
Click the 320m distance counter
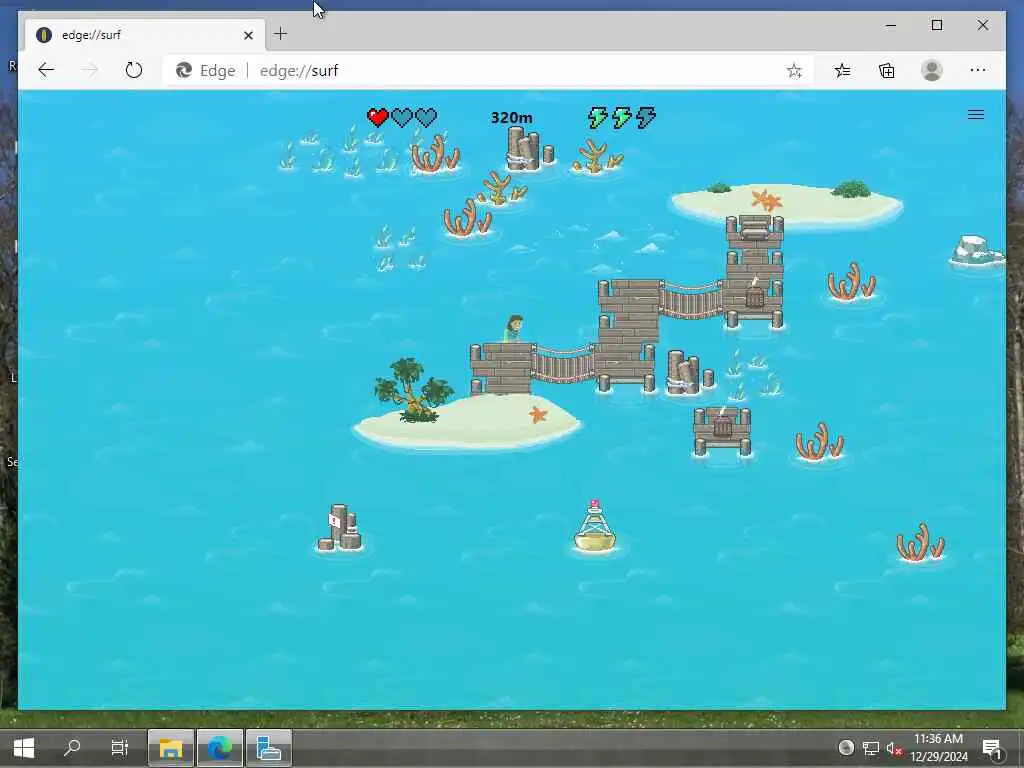[511, 118]
